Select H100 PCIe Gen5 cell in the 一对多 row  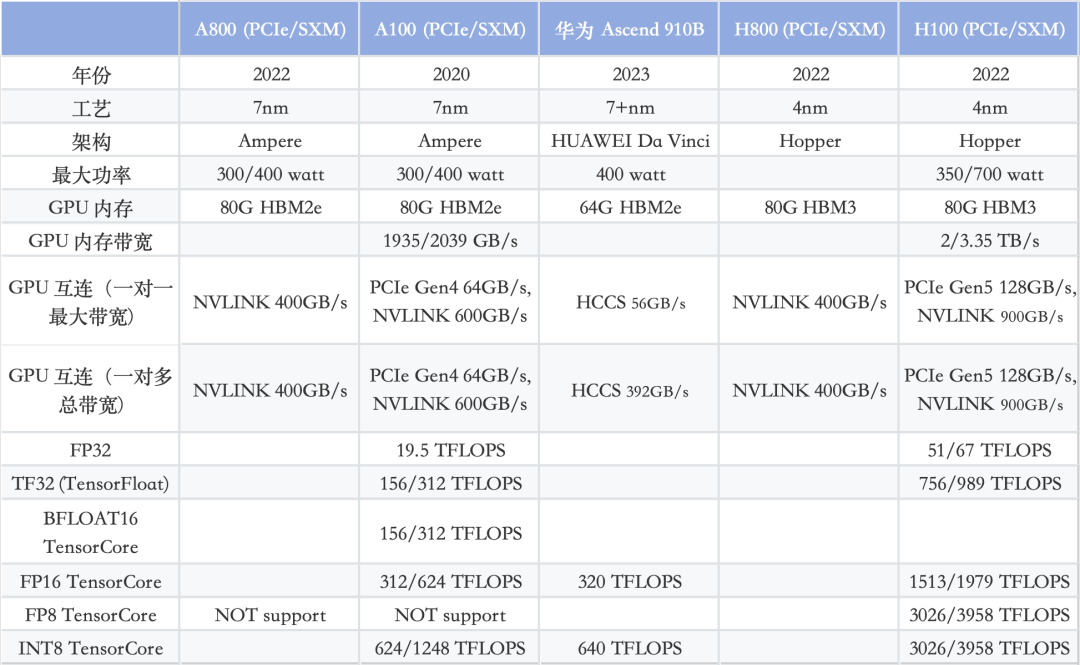[990, 389]
